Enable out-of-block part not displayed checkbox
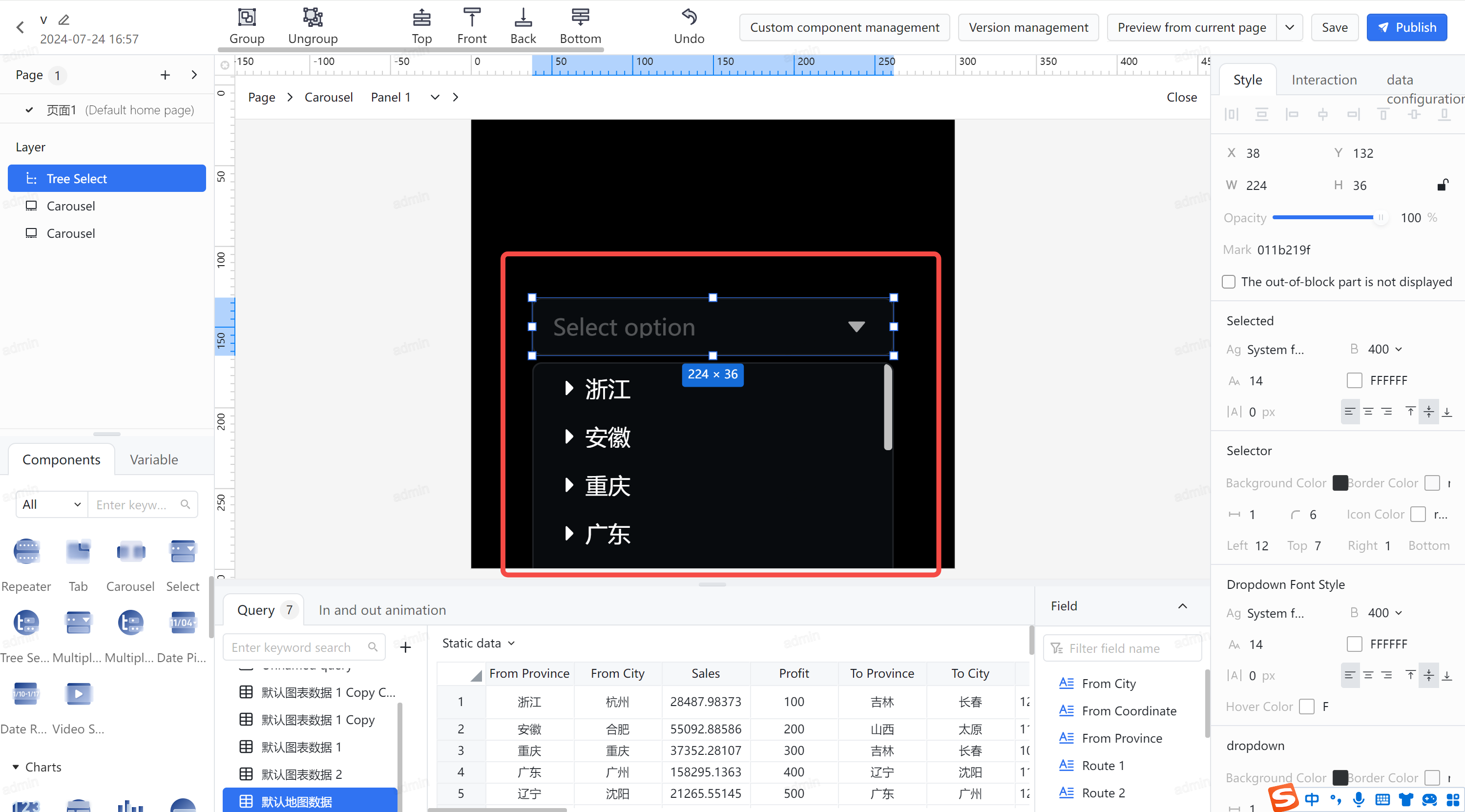This screenshot has width=1465, height=812. click(x=1229, y=281)
